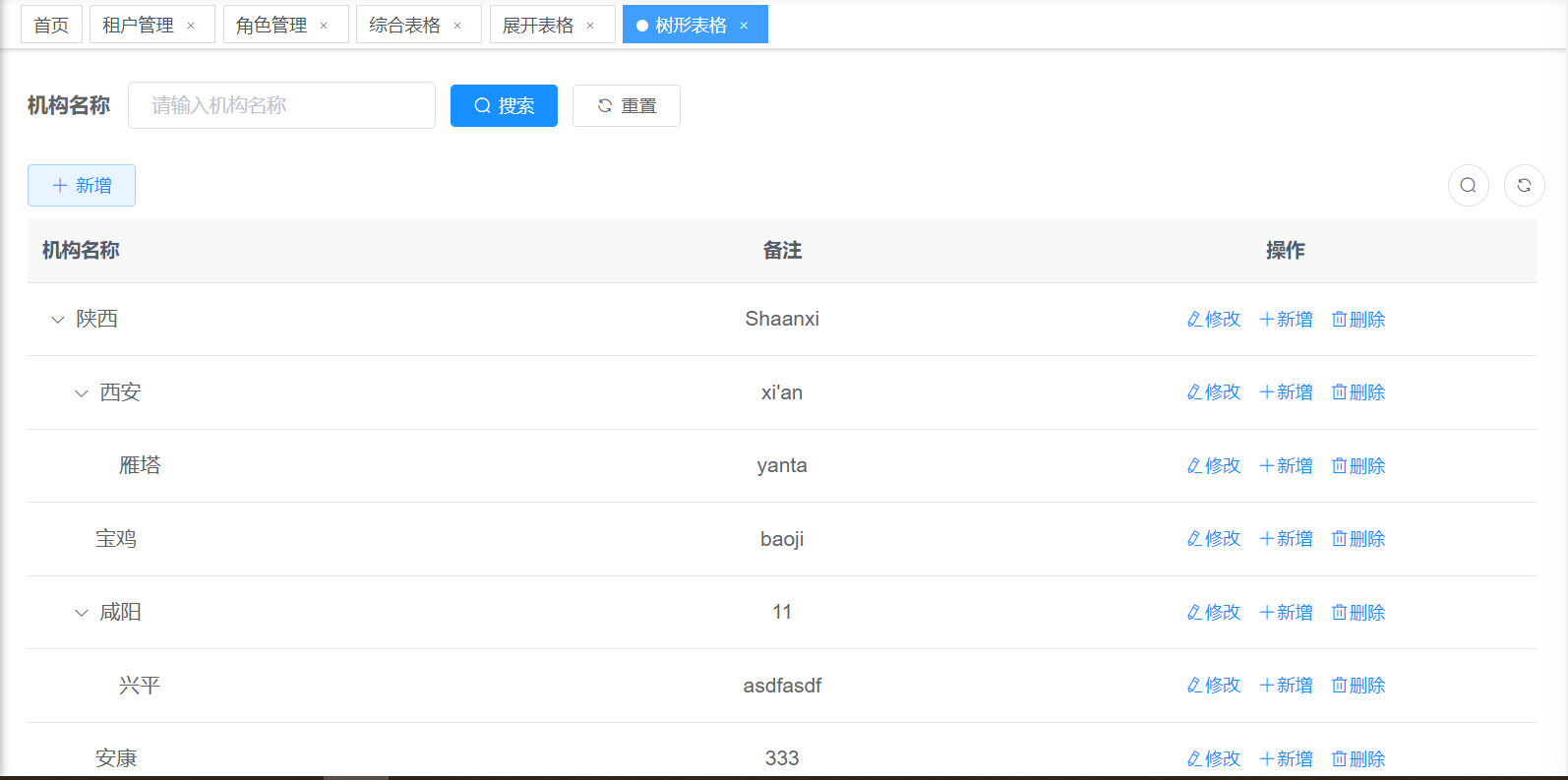The height and width of the screenshot is (780, 1568).
Task: Collapse the 西安 tree node
Action: point(82,392)
